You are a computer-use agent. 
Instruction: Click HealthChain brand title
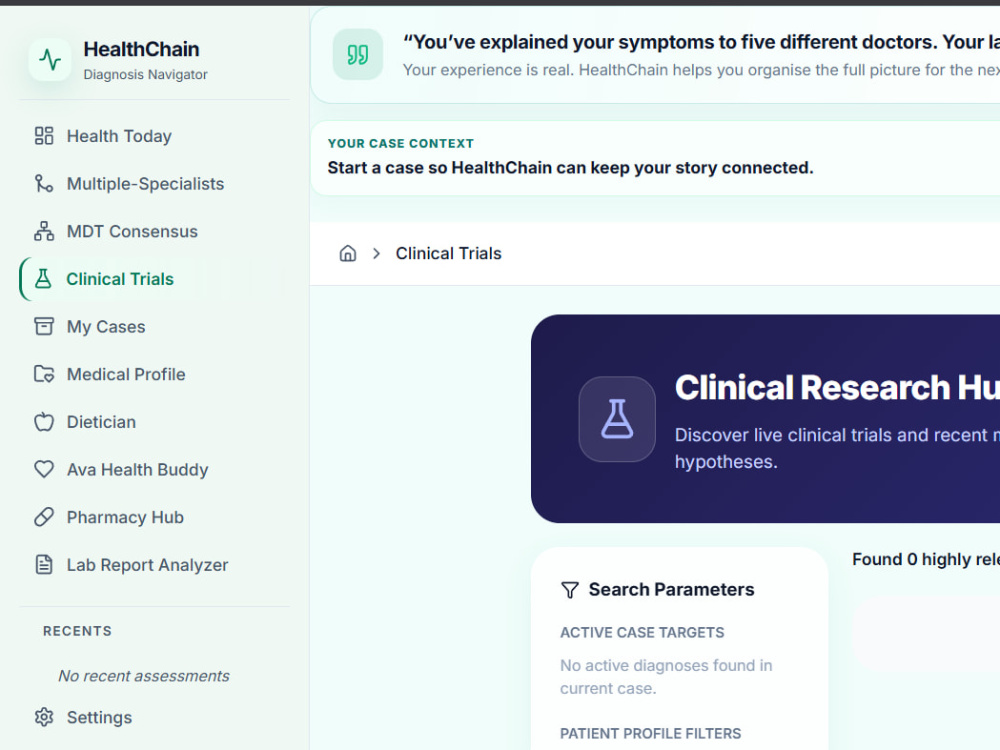tap(142, 49)
